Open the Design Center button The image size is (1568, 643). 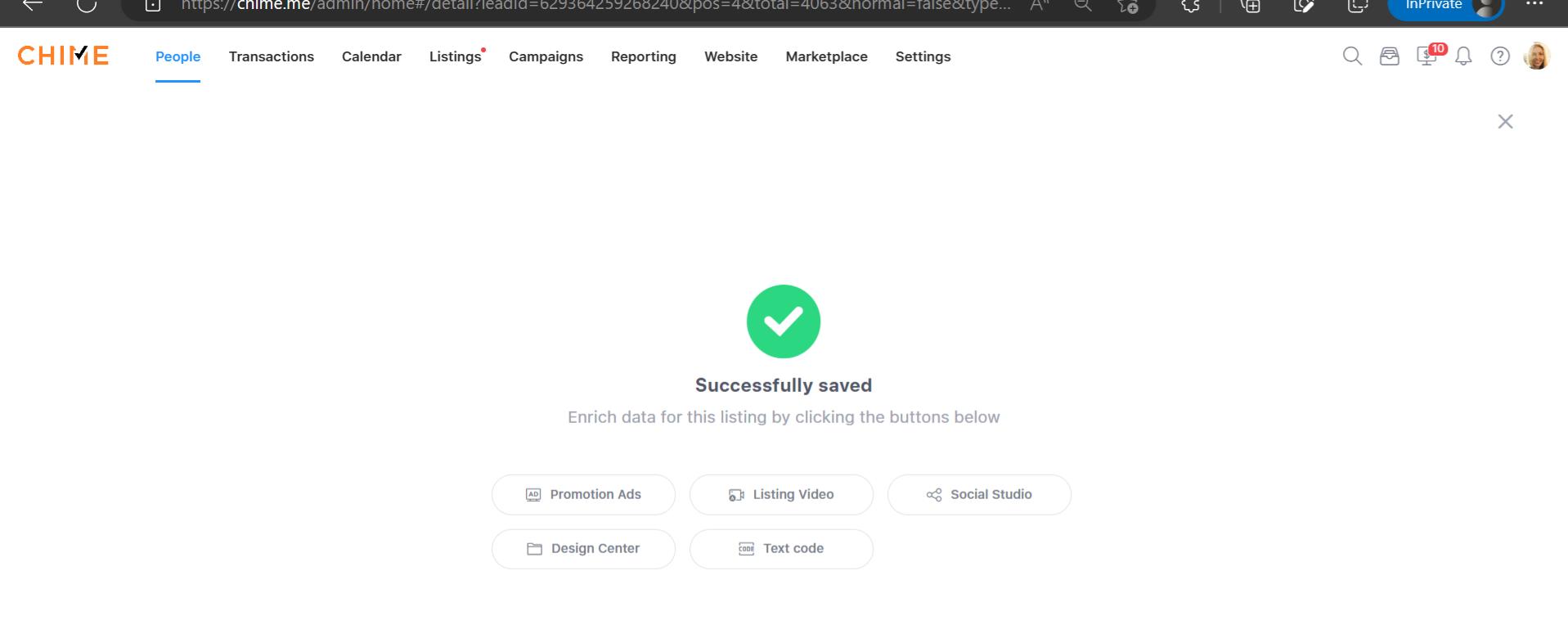pyautogui.click(x=583, y=549)
